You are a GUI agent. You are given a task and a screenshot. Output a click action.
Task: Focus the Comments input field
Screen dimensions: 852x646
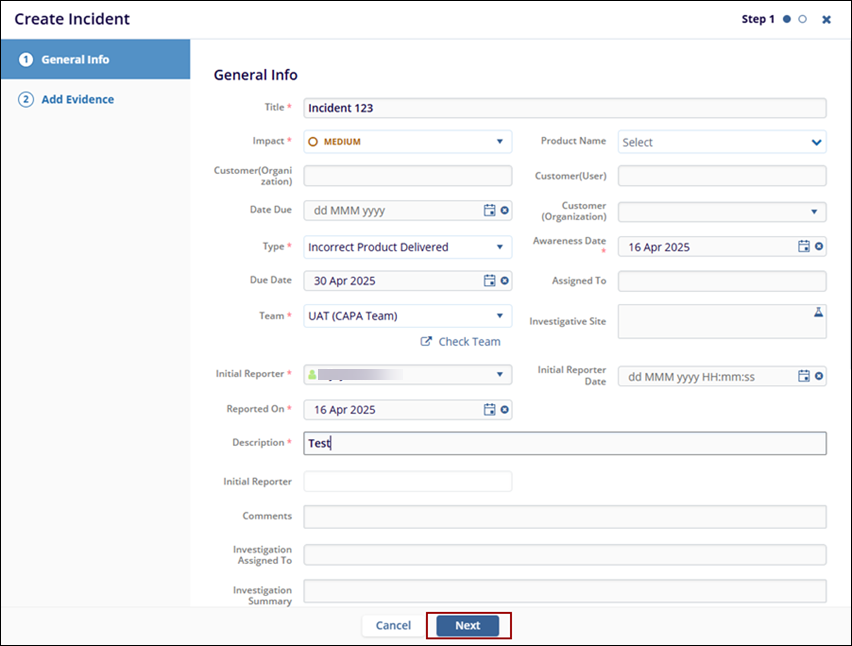pos(564,517)
